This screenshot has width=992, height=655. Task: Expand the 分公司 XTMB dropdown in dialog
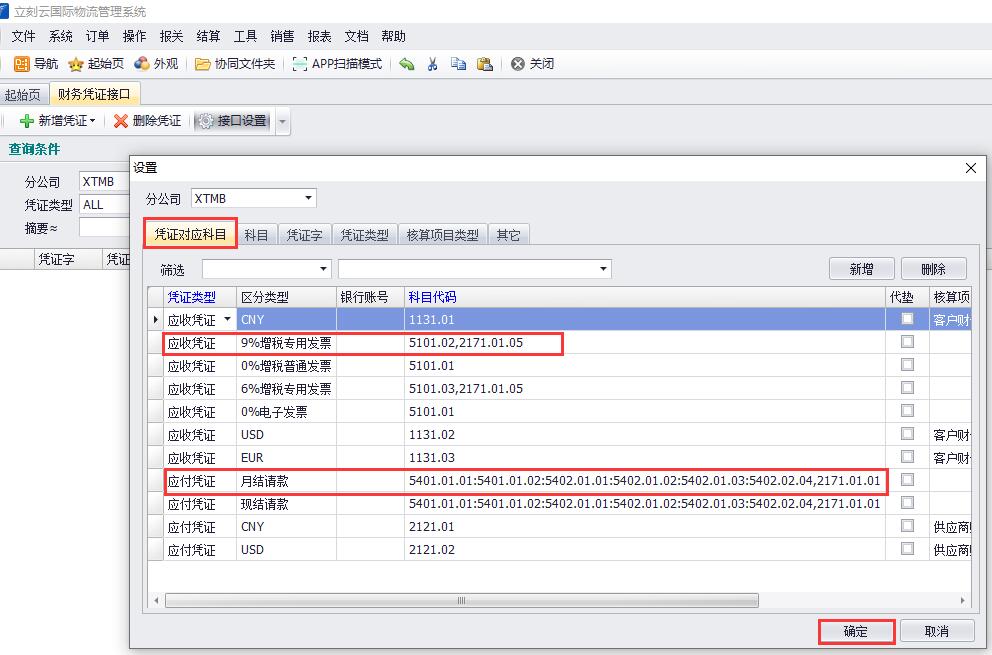coord(308,198)
